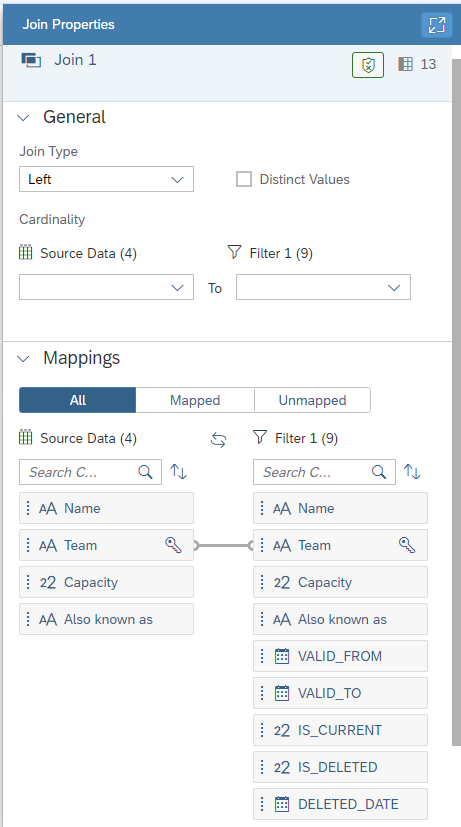Image resolution: width=461 pixels, height=827 pixels.
Task: Enable the Distinct Values checkbox
Action: point(244,179)
